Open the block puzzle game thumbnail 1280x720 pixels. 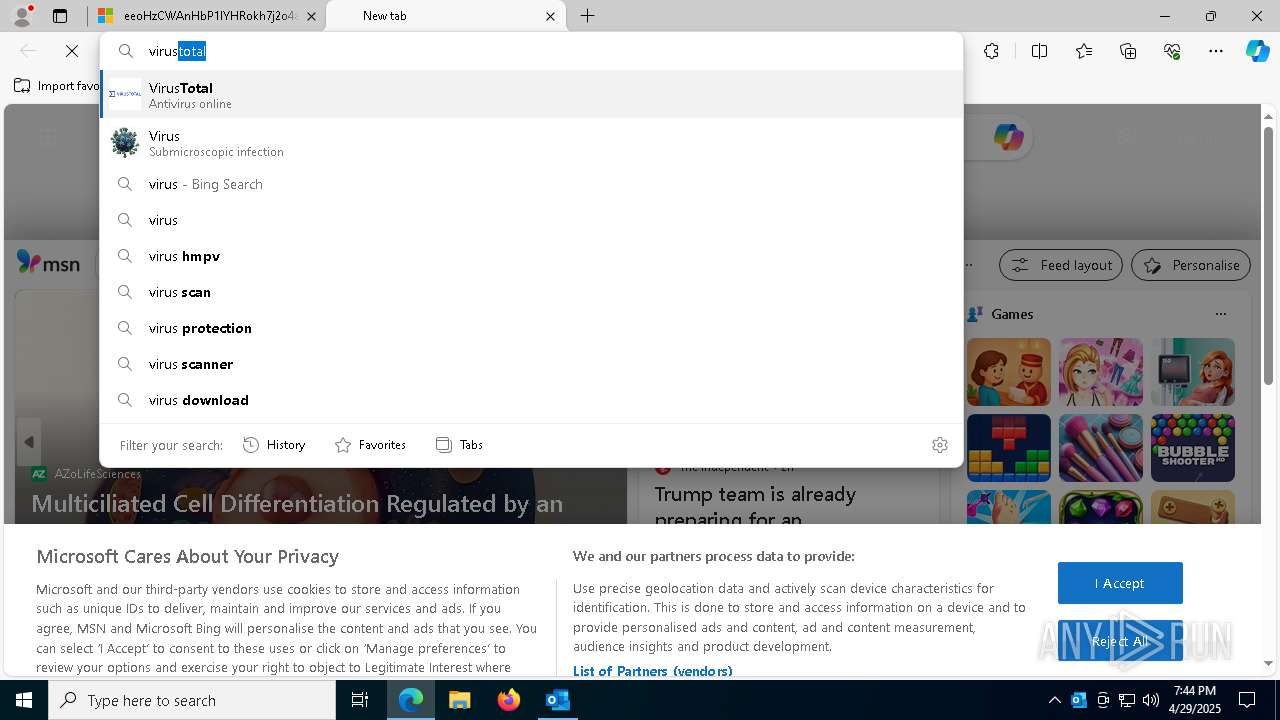coord(1009,448)
